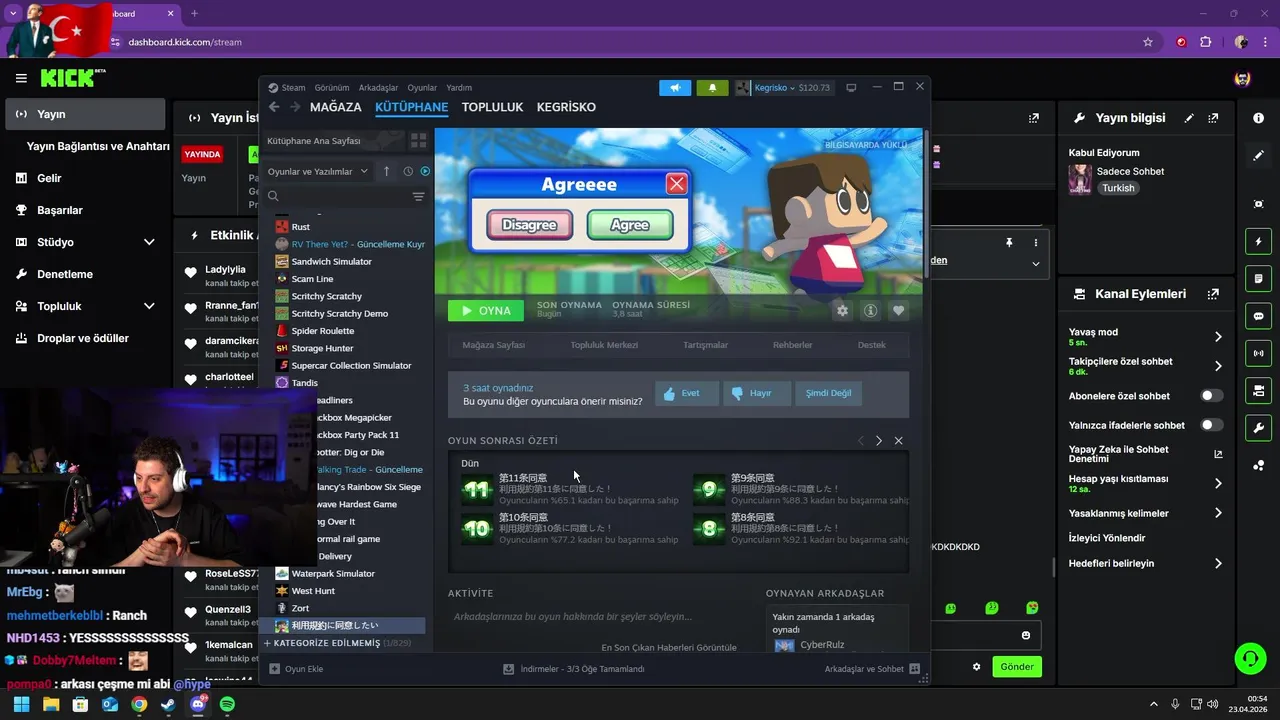This screenshot has height=720, width=1280.
Task: Click the info icon in Kick right rail
Action: click(1258, 118)
